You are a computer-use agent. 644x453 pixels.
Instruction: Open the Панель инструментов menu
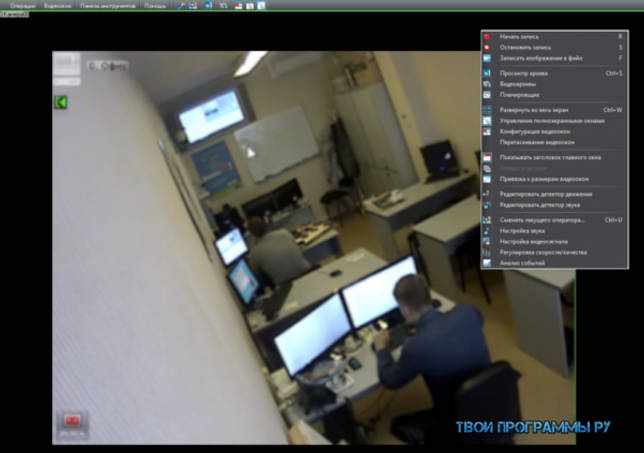pos(108,6)
